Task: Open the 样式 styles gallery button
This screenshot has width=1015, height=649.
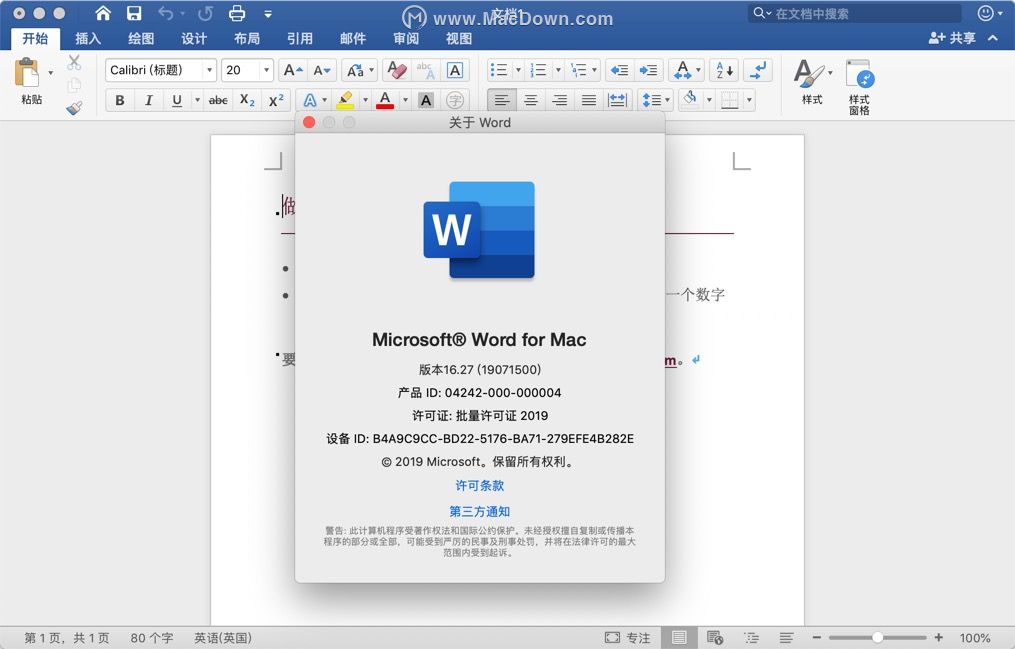Action: 812,82
